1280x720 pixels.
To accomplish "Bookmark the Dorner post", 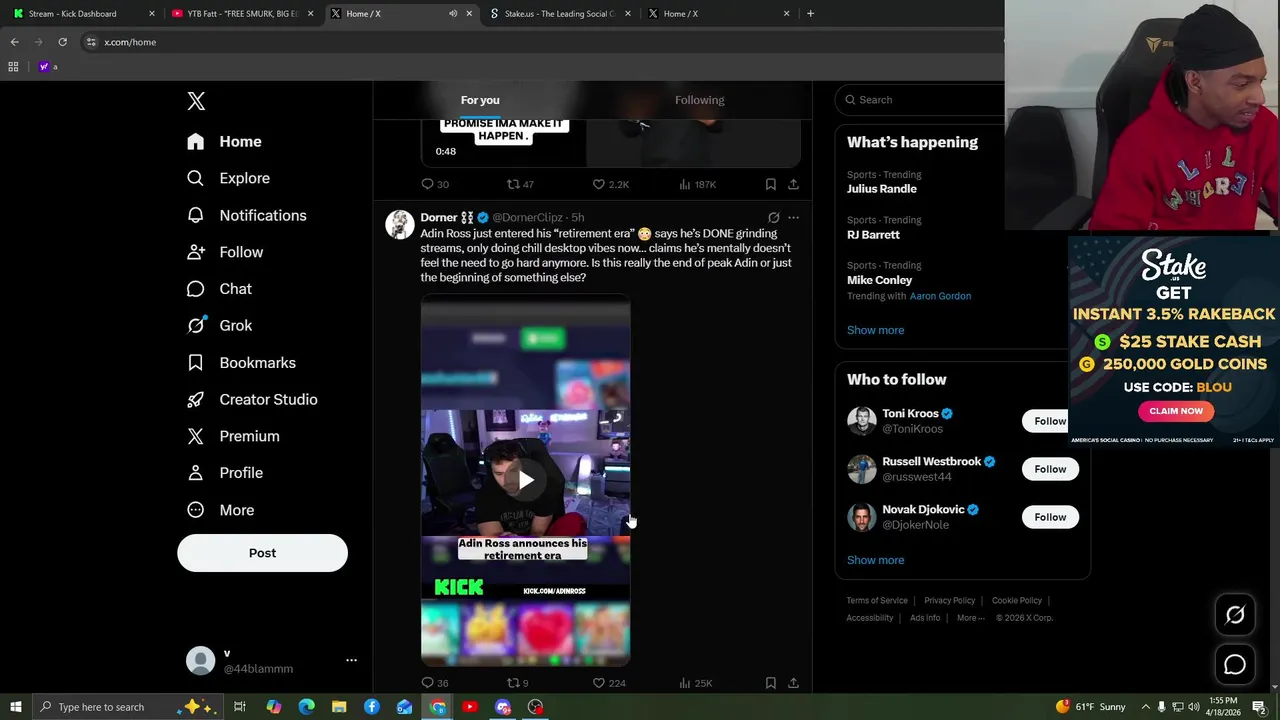I will (x=770, y=683).
